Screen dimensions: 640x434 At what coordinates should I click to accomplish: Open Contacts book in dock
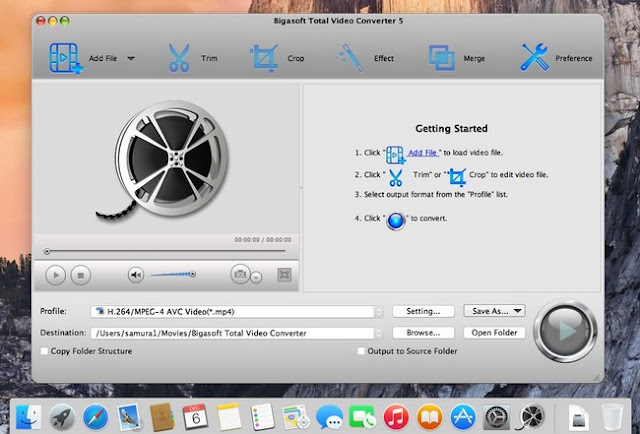[162, 417]
